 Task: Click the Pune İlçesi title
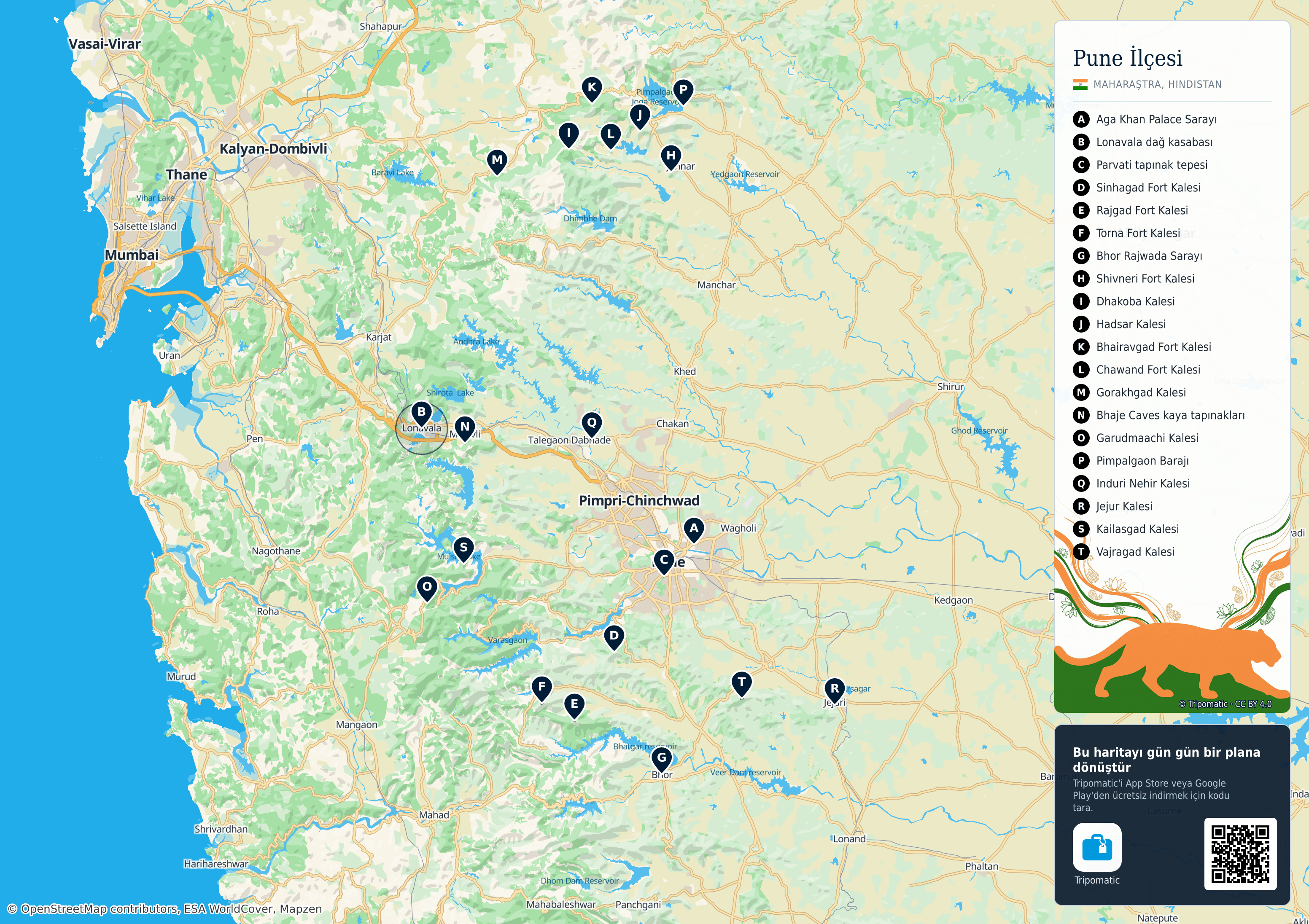coord(1127,58)
